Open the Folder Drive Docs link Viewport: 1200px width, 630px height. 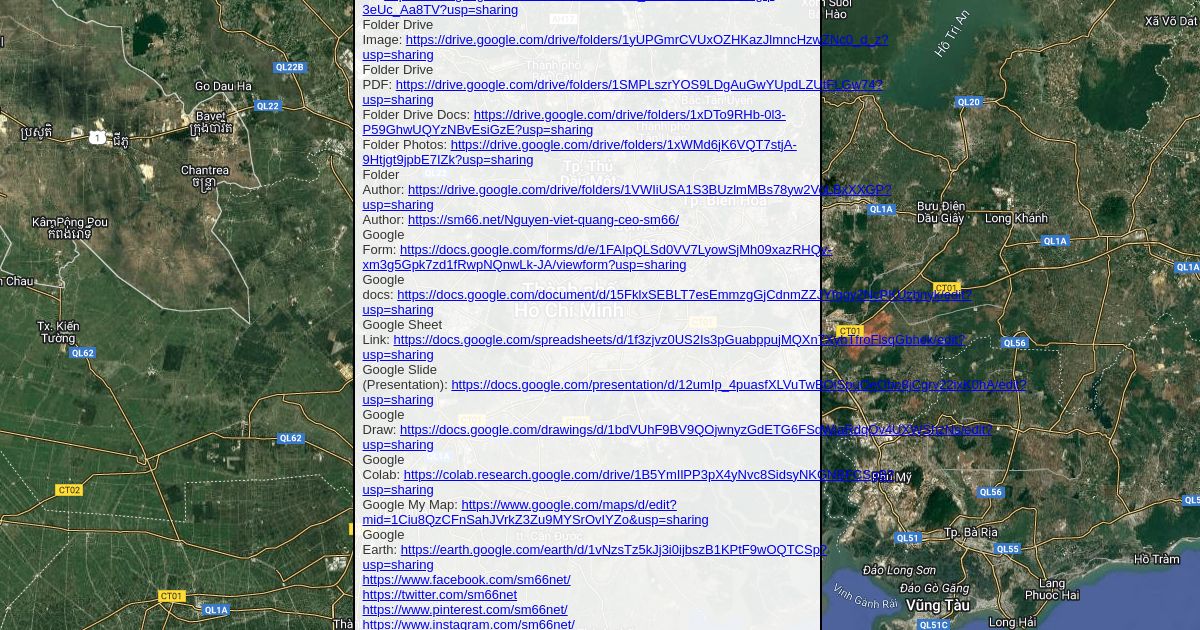629,115
